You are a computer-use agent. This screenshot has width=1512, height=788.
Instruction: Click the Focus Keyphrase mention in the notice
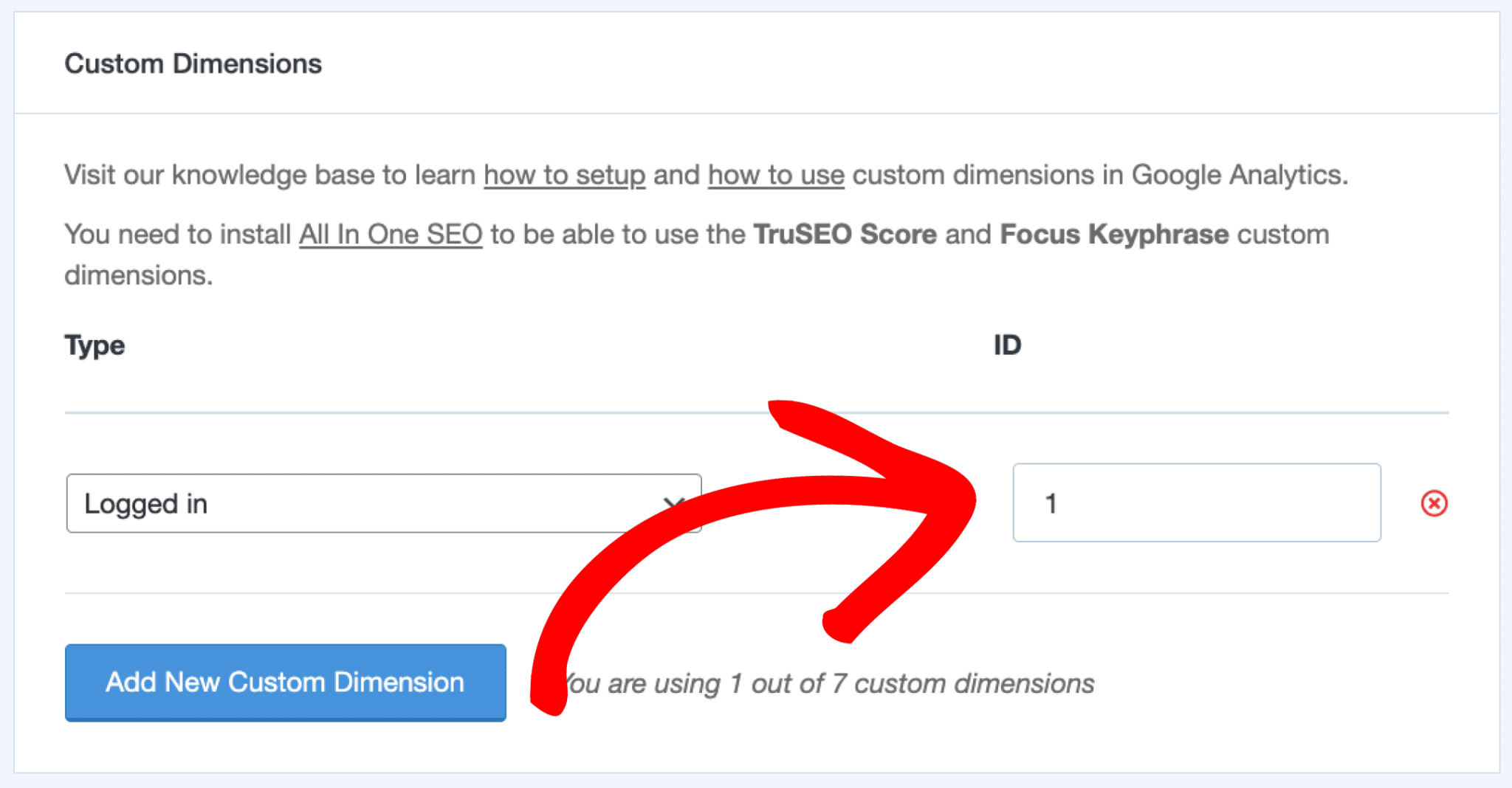click(x=1114, y=234)
